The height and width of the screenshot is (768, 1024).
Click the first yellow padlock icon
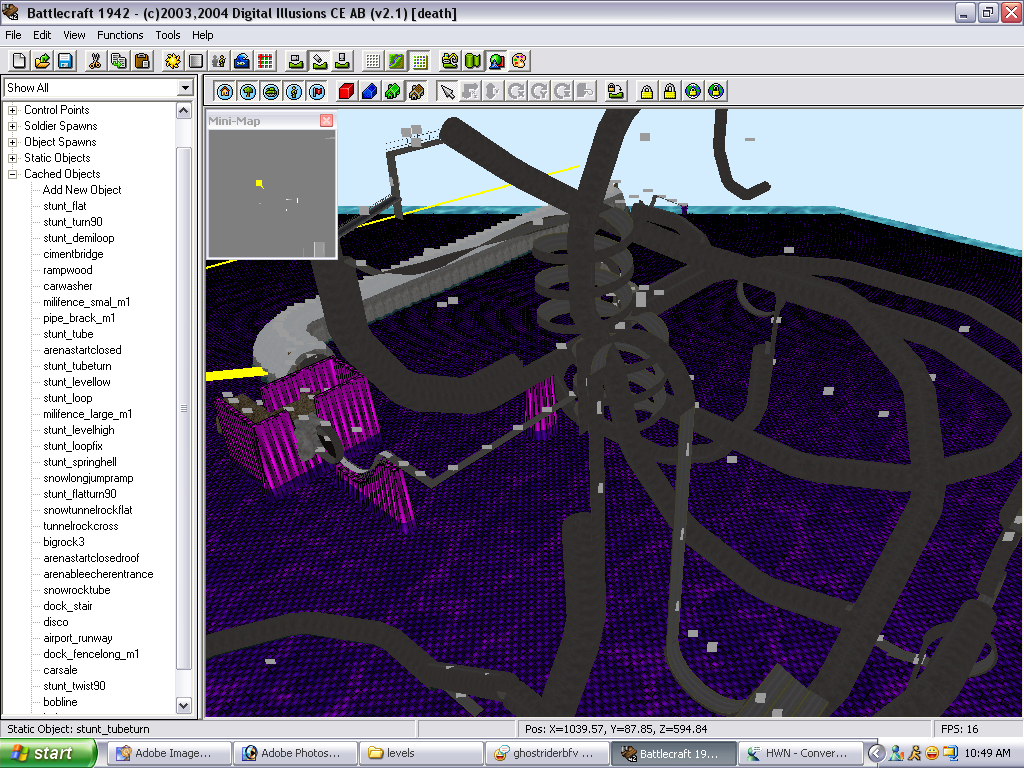tap(647, 91)
